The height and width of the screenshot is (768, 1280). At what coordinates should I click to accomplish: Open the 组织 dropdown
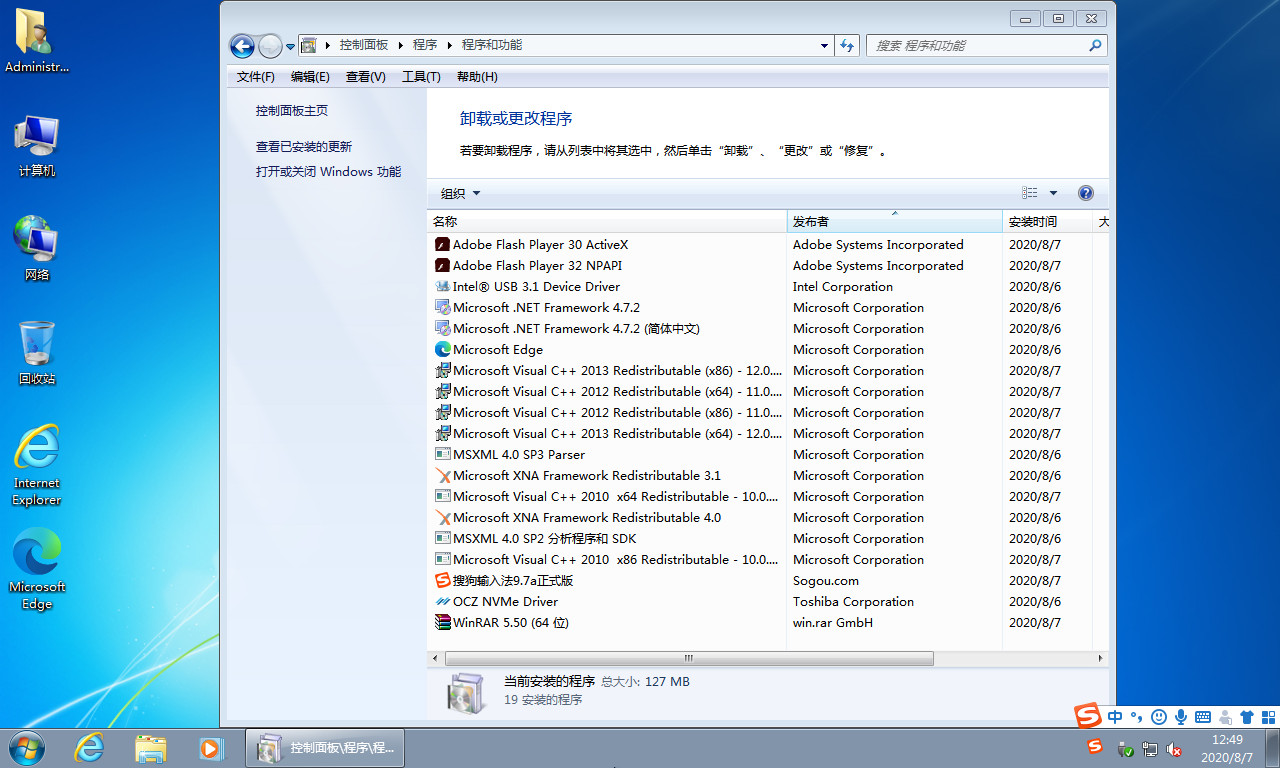pyautogui.click(x=461, y=193)
